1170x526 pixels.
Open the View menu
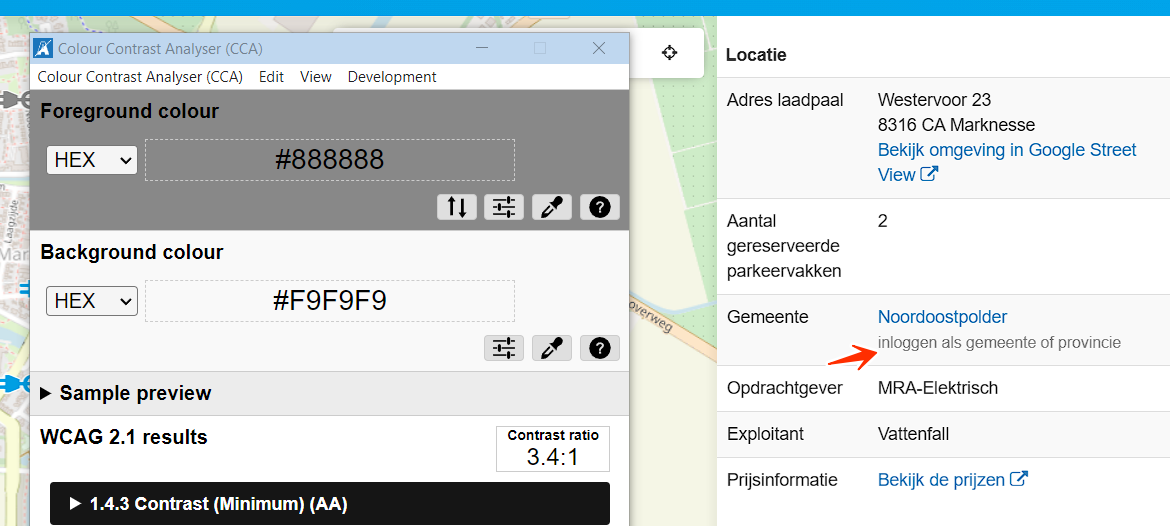pos(316,77)
